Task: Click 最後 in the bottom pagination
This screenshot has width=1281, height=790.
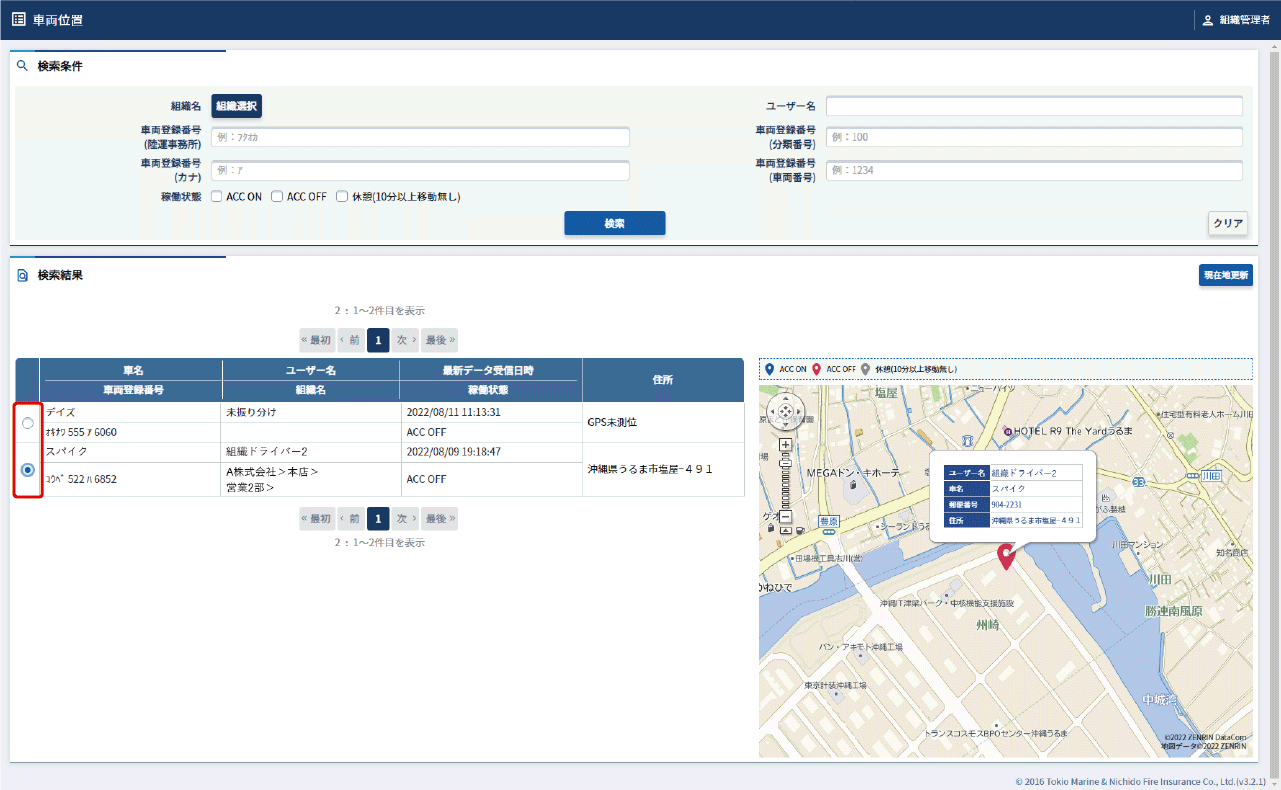Action: tap(441, 519)
